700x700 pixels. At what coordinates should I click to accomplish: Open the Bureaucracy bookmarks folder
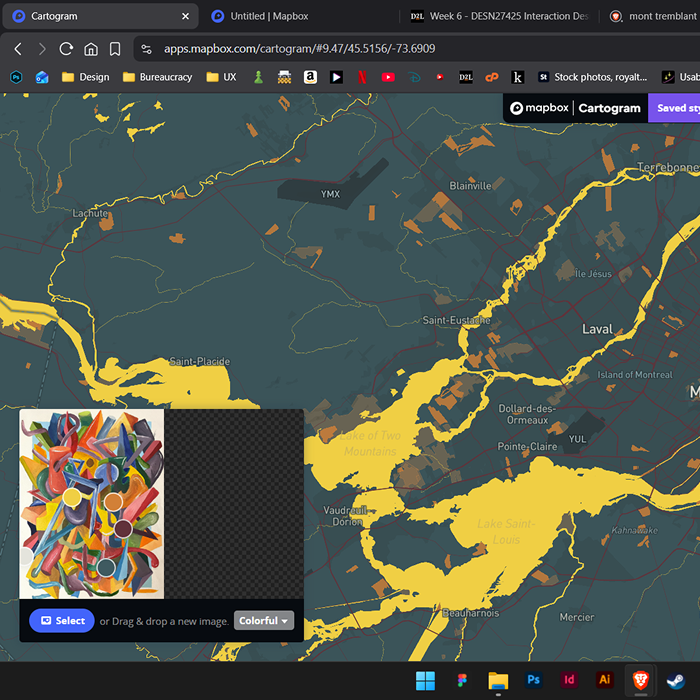[157, 77]
